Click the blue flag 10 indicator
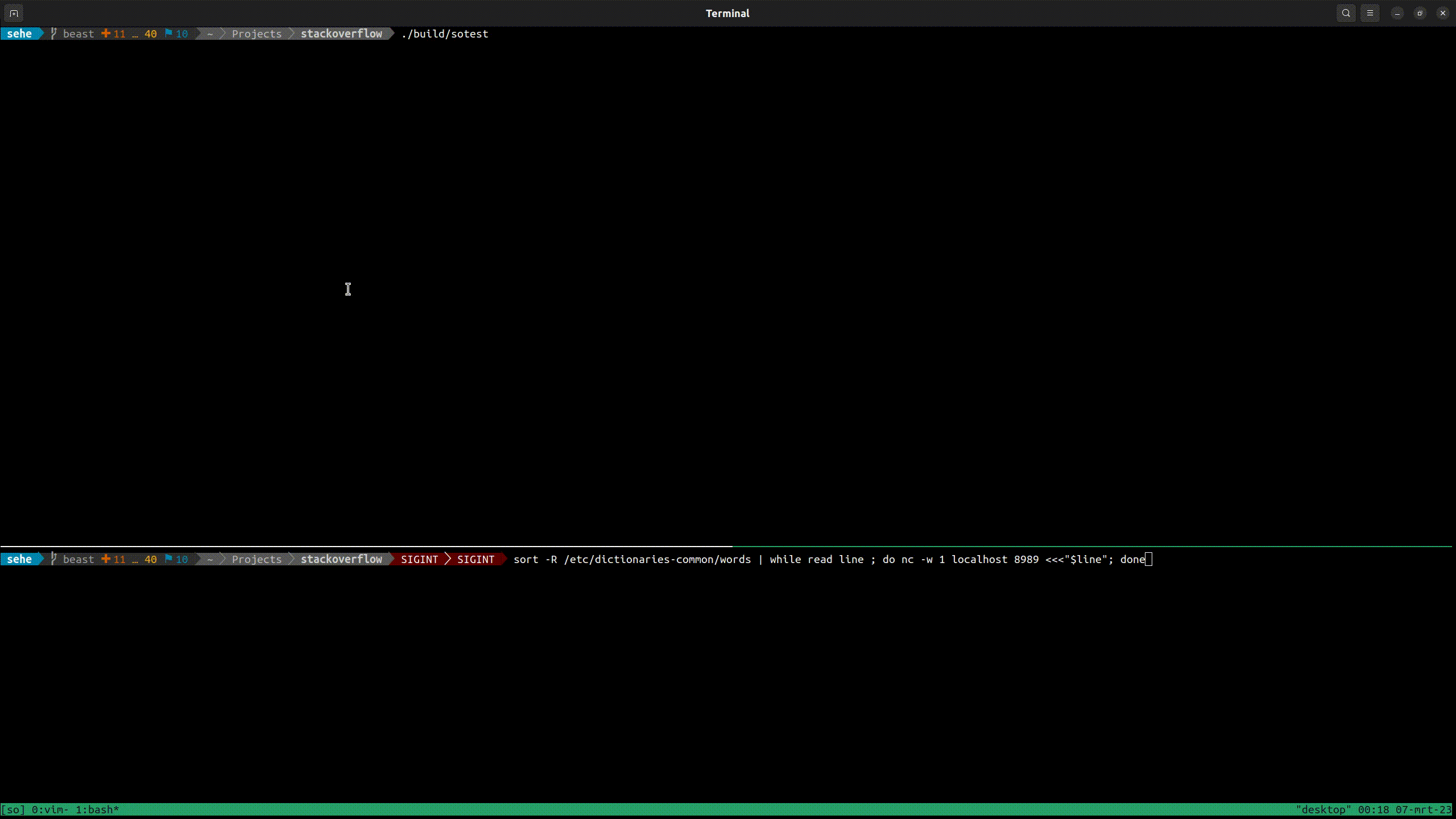This screenshot has height=819, width=1456. (176, 34)
